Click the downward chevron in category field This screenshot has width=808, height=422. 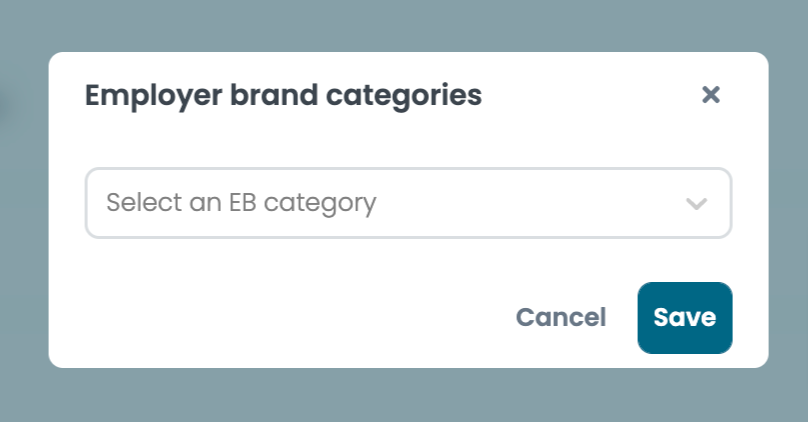(696, 204)
